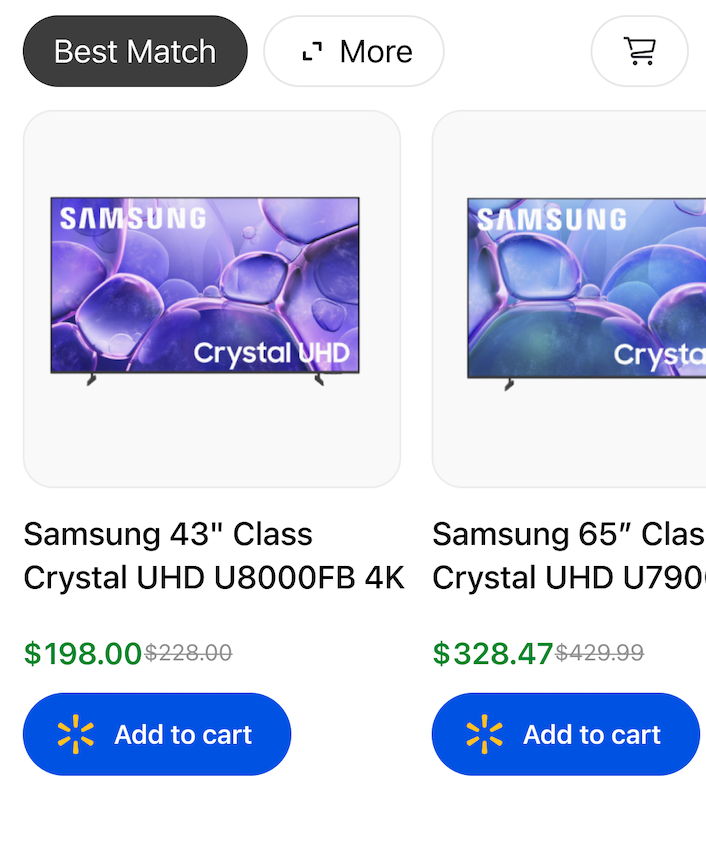Select the Best Match filter pill
This screenshot has width=706, height=844.
(x=135, y=51)
